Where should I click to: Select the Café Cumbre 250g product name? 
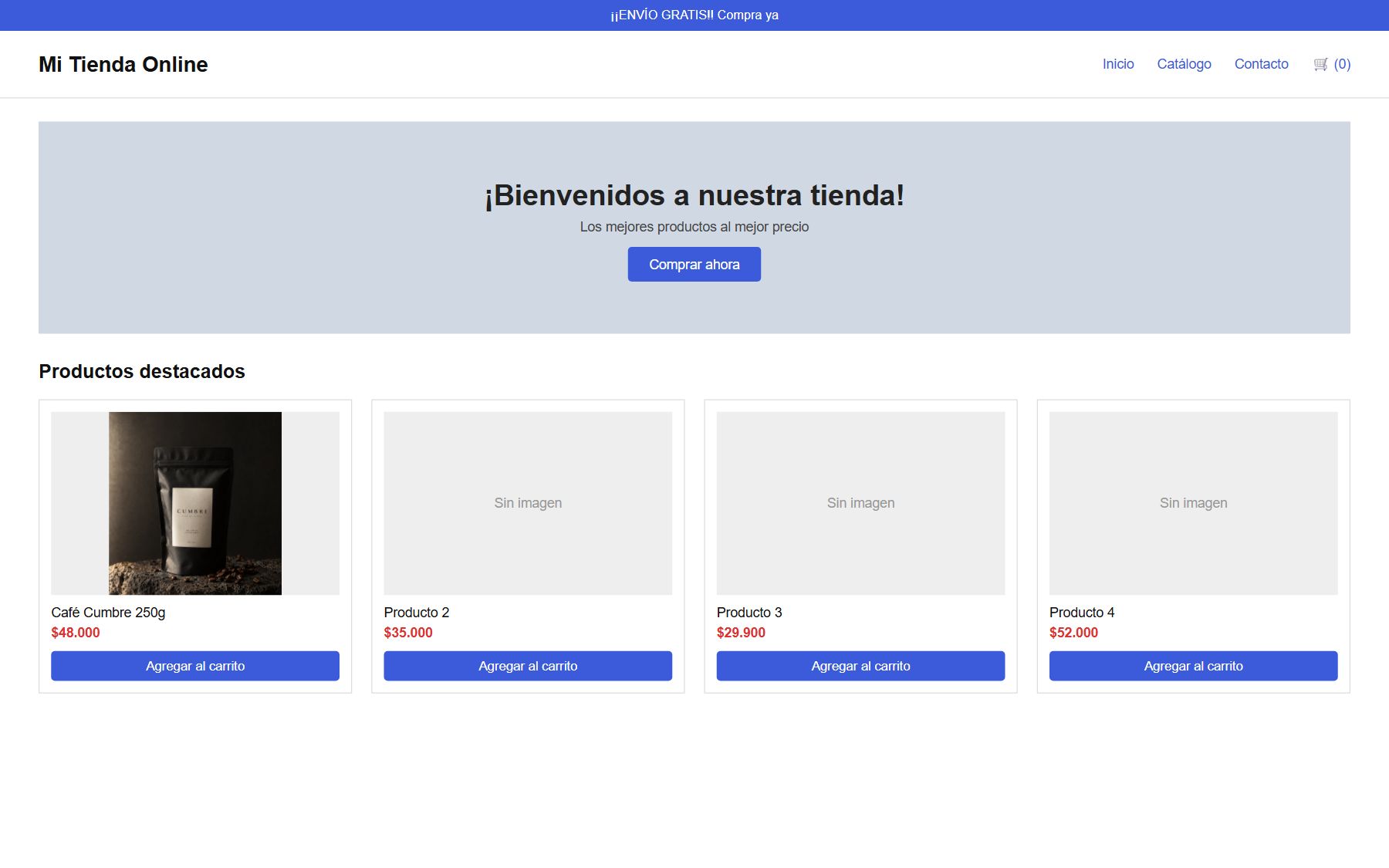click(x=108, y=612)
